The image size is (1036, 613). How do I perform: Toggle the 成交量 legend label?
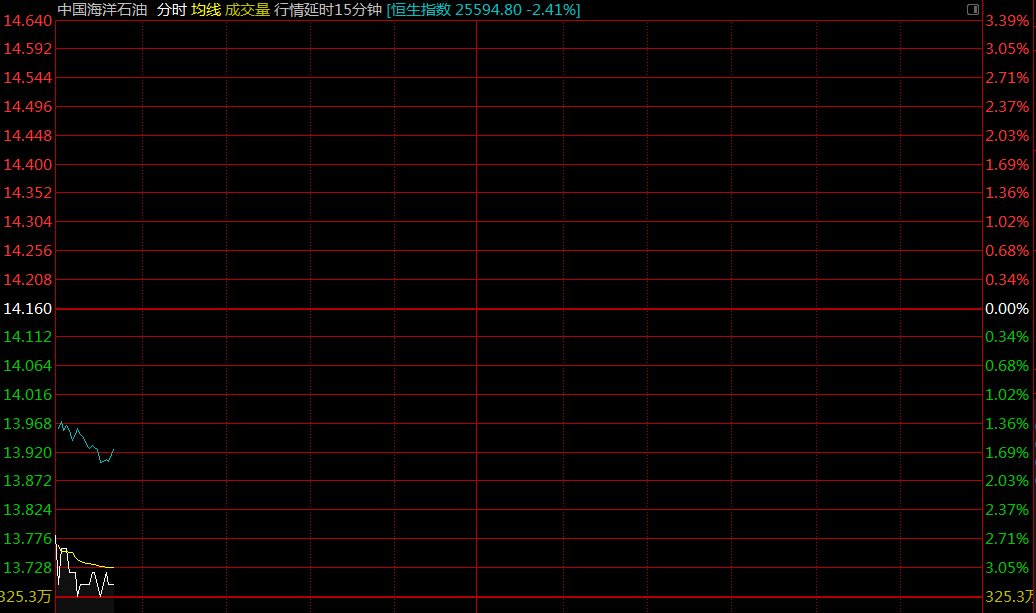point(247,9)
